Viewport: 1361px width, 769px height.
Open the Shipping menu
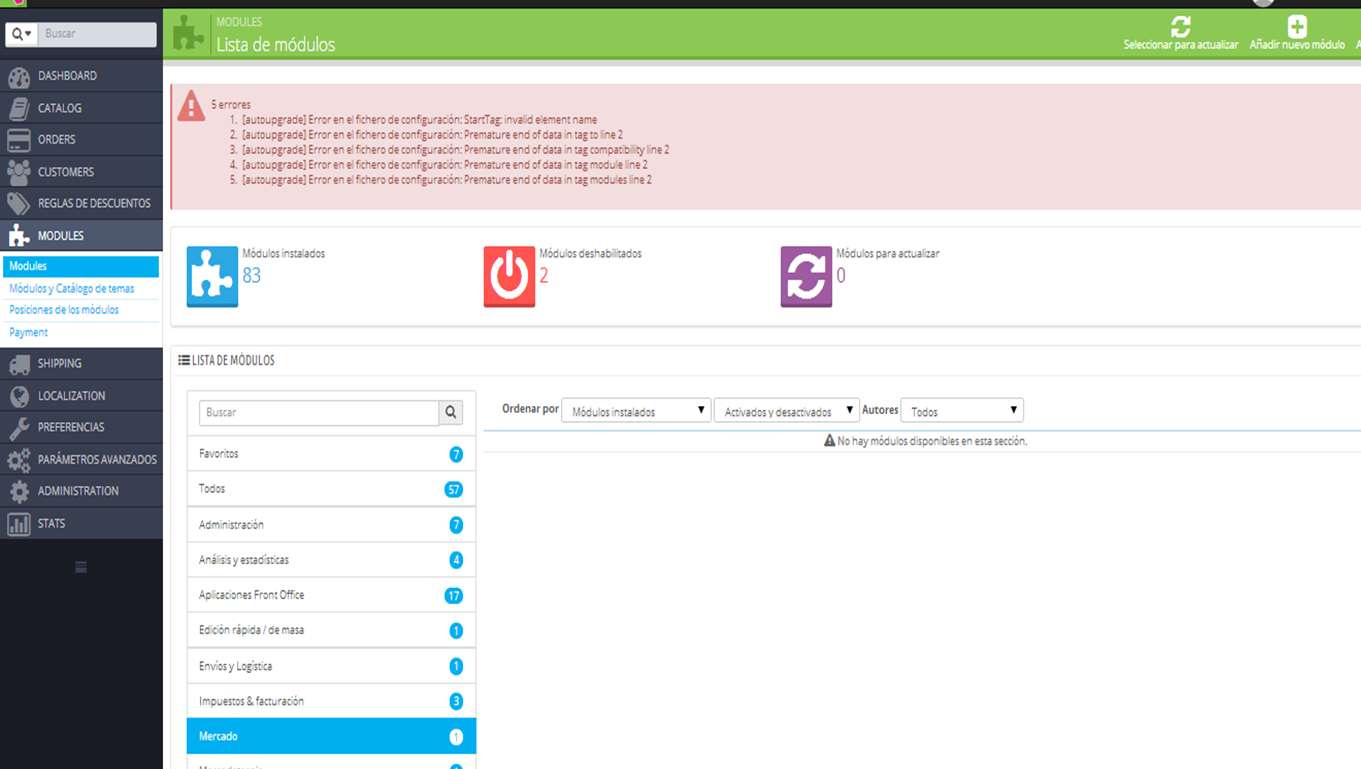tap(81, 364)
